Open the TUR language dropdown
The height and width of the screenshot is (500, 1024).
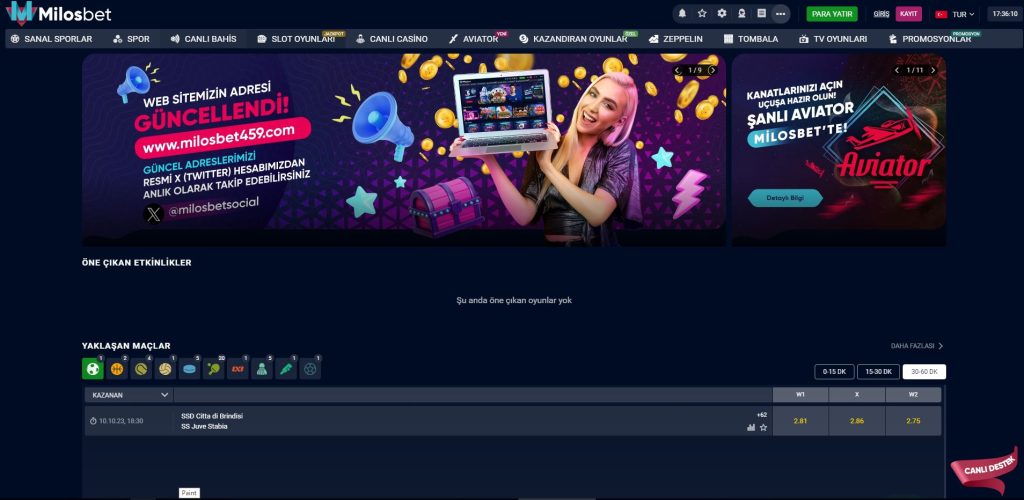pos(955,14)
